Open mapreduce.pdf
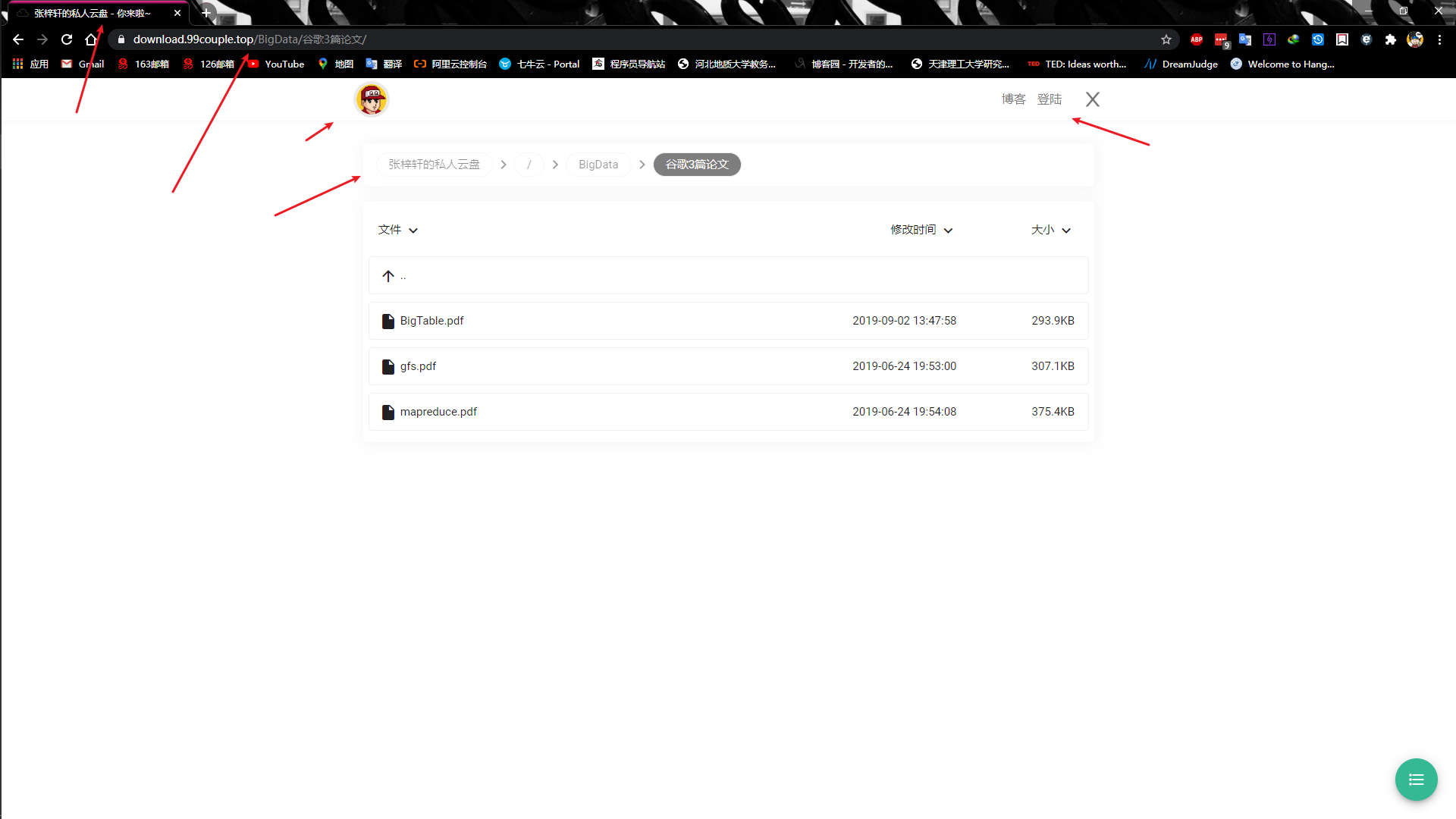Viewport: 1456px width, 819px height. tap(438, 412)
